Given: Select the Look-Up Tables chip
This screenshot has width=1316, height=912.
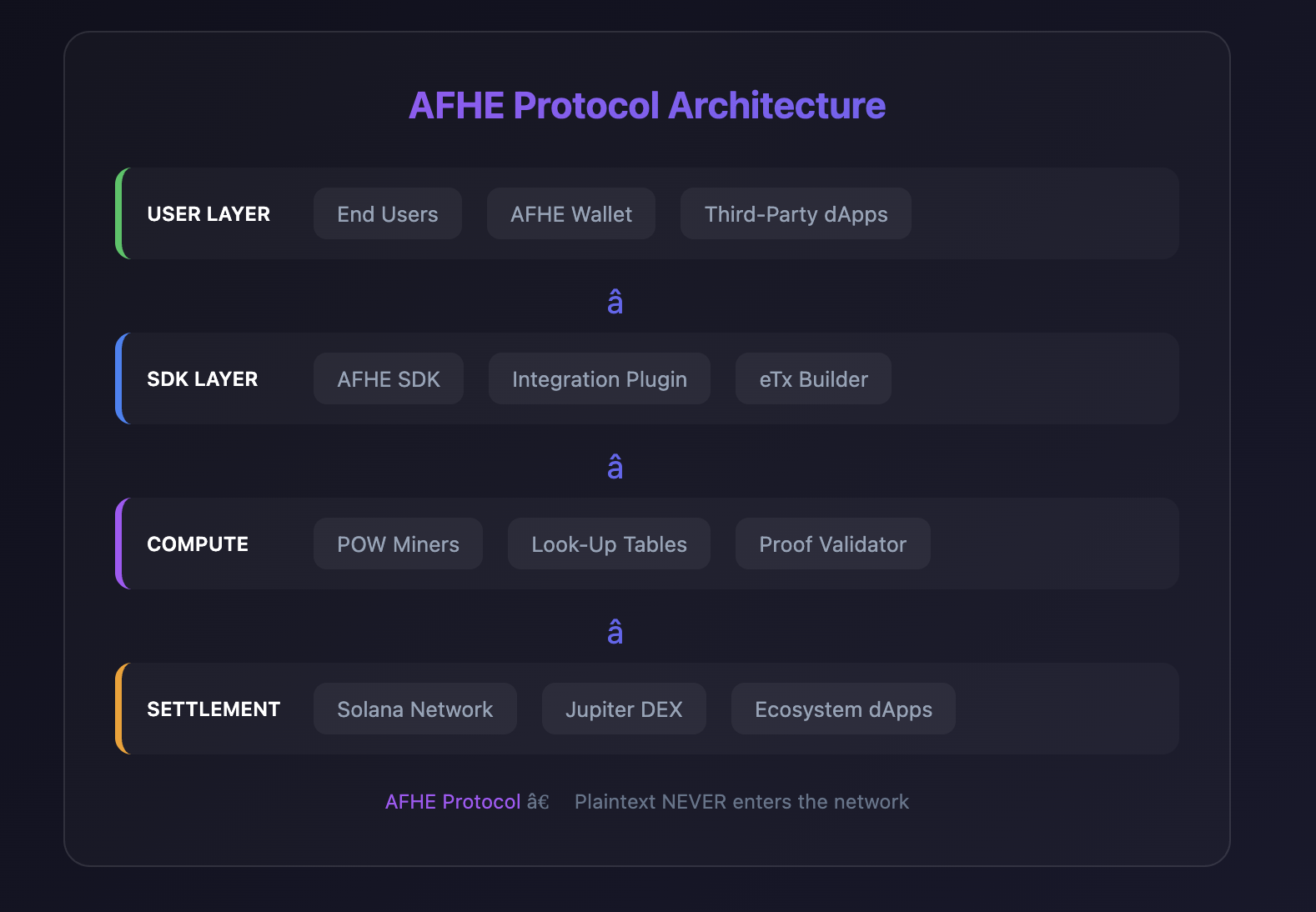Looking at the screenshot, I should click(x=609, y=544).
